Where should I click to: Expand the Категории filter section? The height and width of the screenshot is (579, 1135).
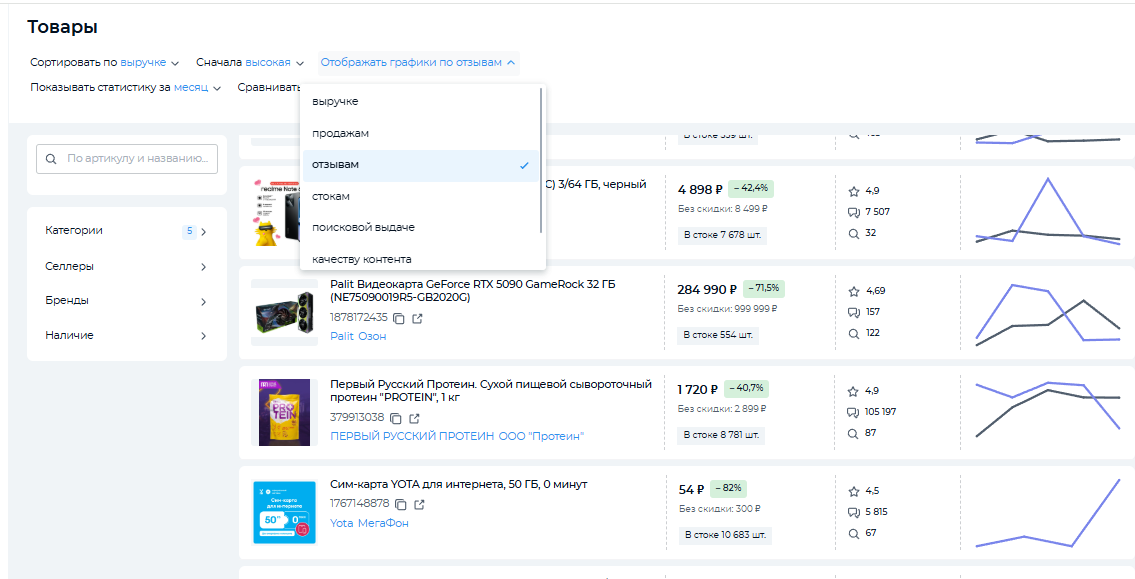click(126, 231)
